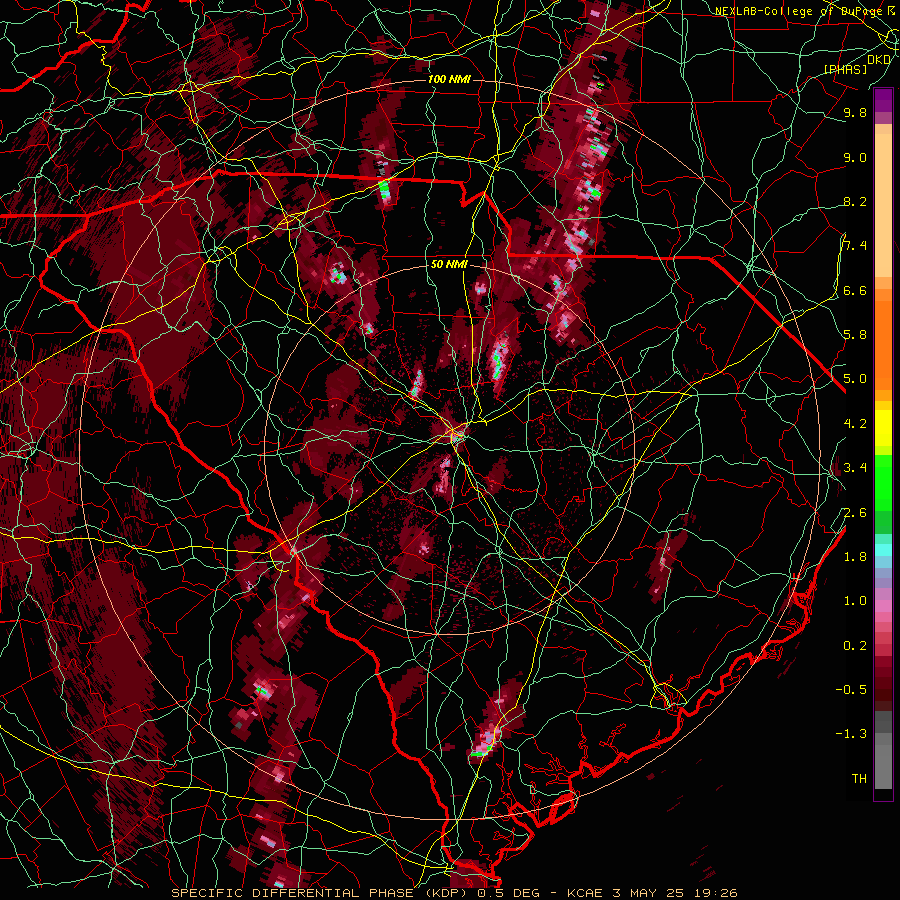Click the 8.2 scale label
Screen dimensions: 900x900
[x=855, y=201]
